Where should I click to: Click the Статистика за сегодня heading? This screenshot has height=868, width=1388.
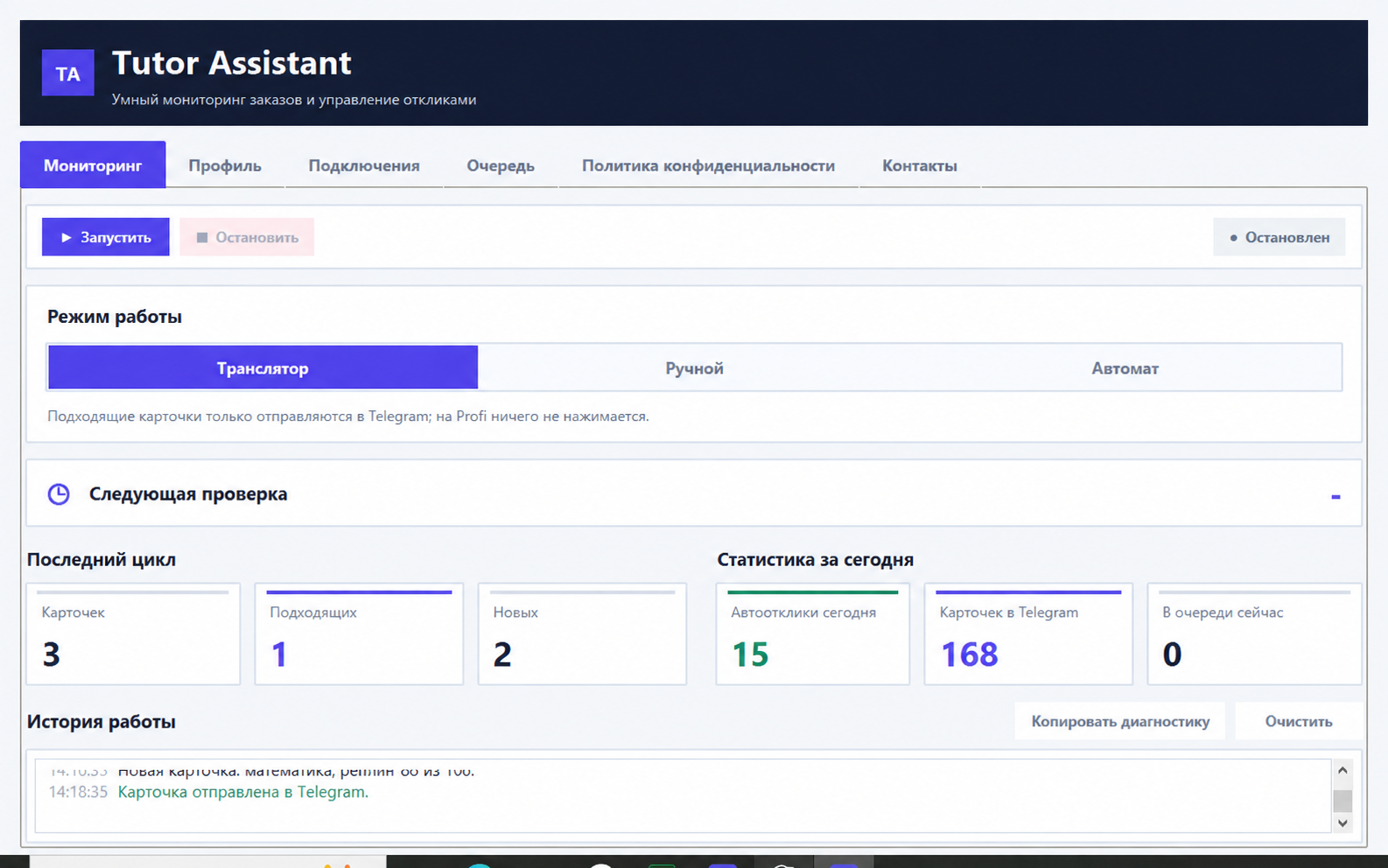click(816, 560)
